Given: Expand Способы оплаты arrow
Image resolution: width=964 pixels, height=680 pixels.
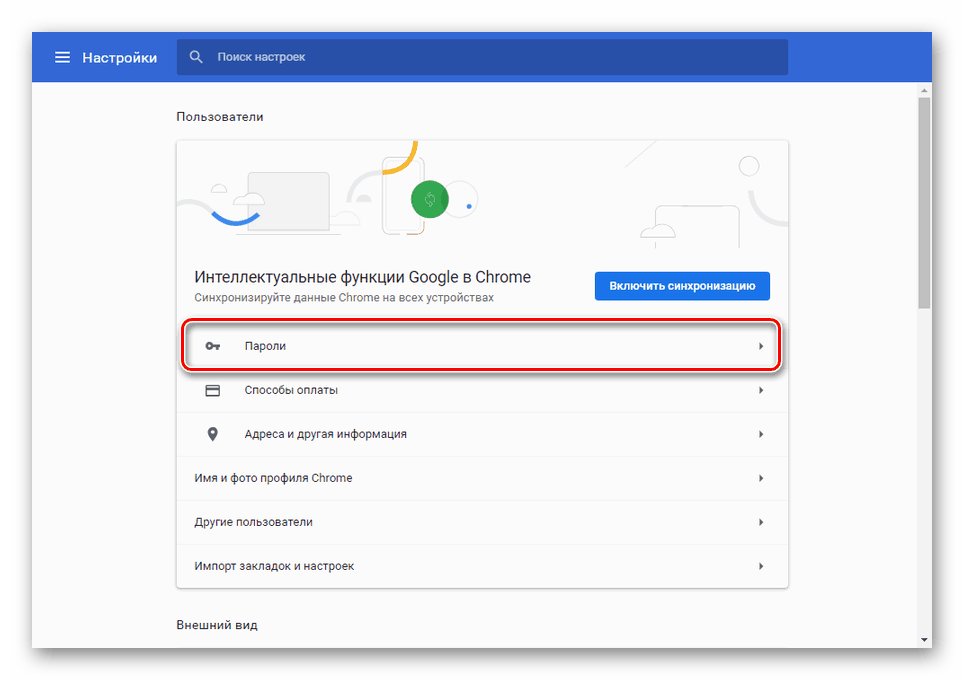Looking at the screenshot, I should [x=761, y=390].
